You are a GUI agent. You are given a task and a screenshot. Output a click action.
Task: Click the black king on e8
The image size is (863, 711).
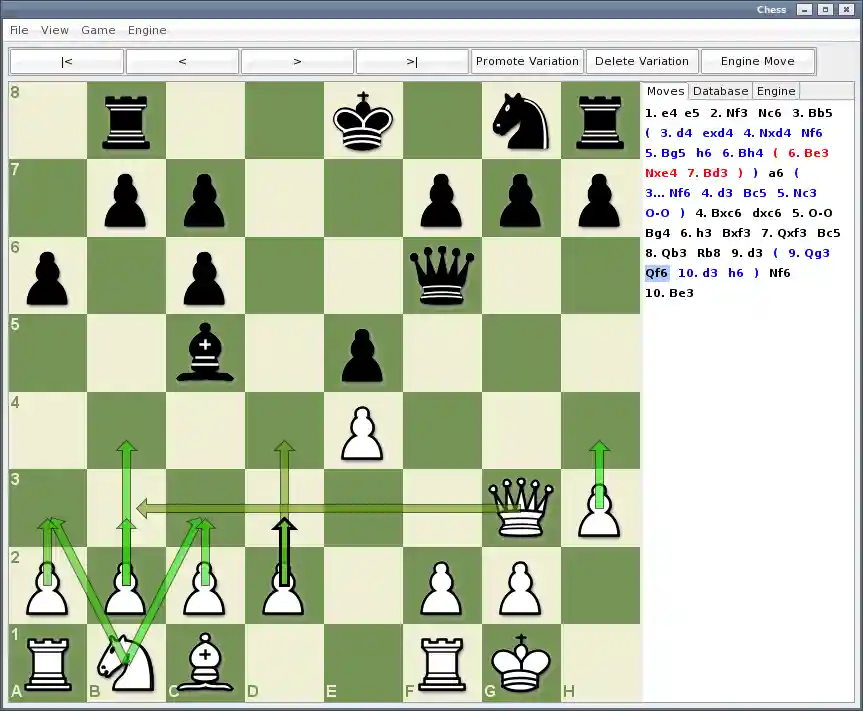pyautogui.click(x=362, y=122)
